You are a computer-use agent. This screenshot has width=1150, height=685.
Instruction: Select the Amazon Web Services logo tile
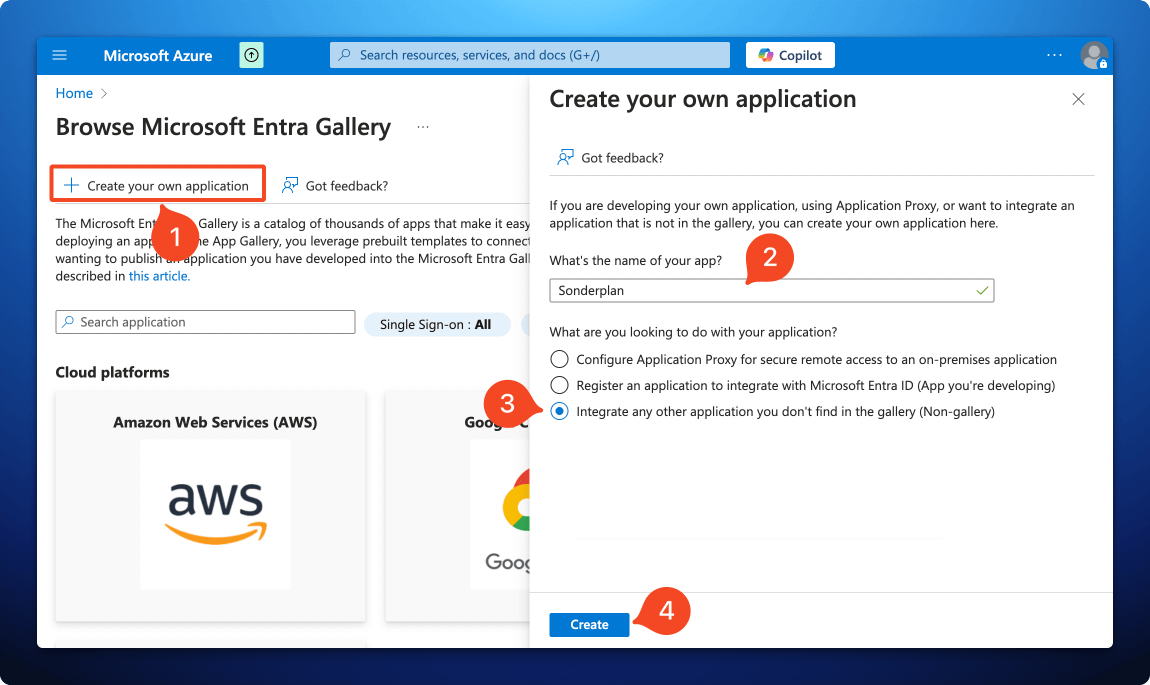pos(214,514)
